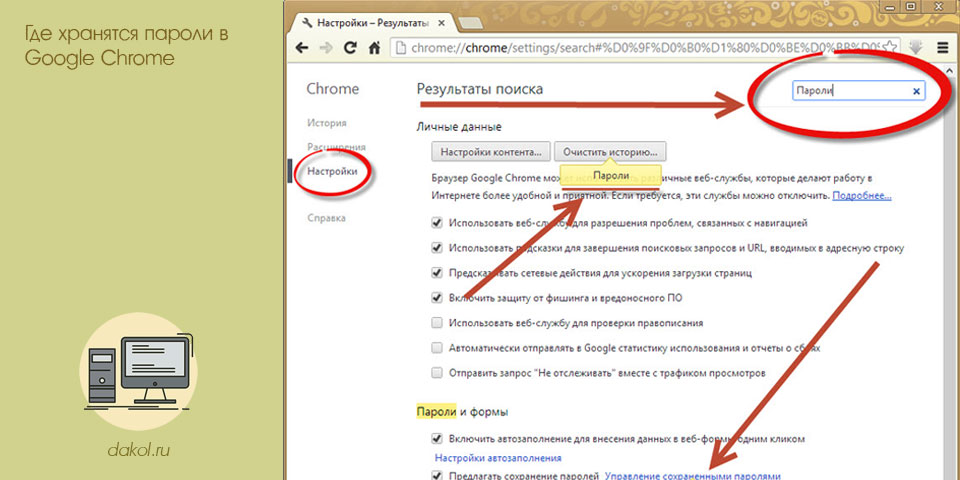
Task: Open the Chrome hamburger menu
Action: [x=943, y=47]
